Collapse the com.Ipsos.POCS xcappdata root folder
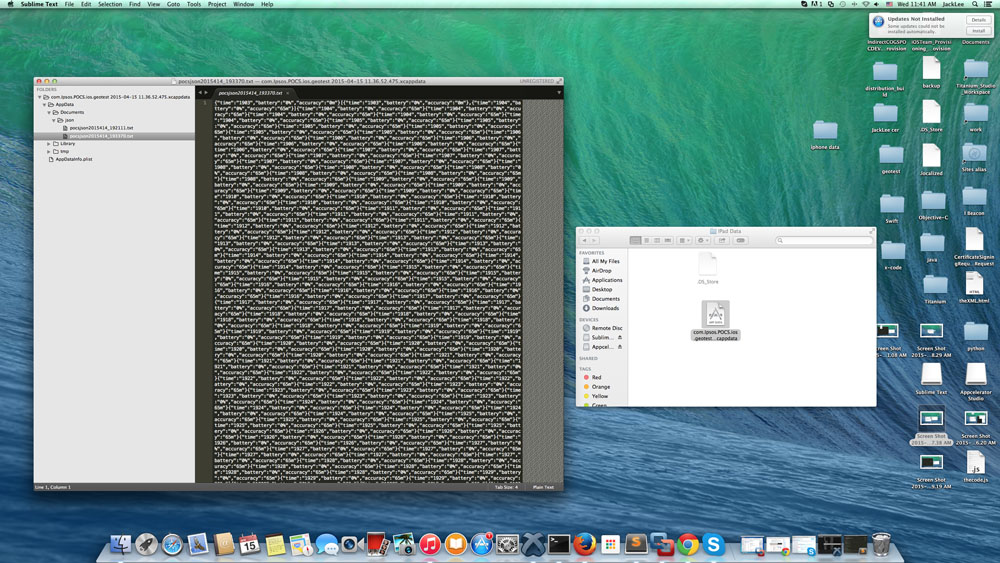The height and width of the screenshot is (563, 1000). (40, 97)
